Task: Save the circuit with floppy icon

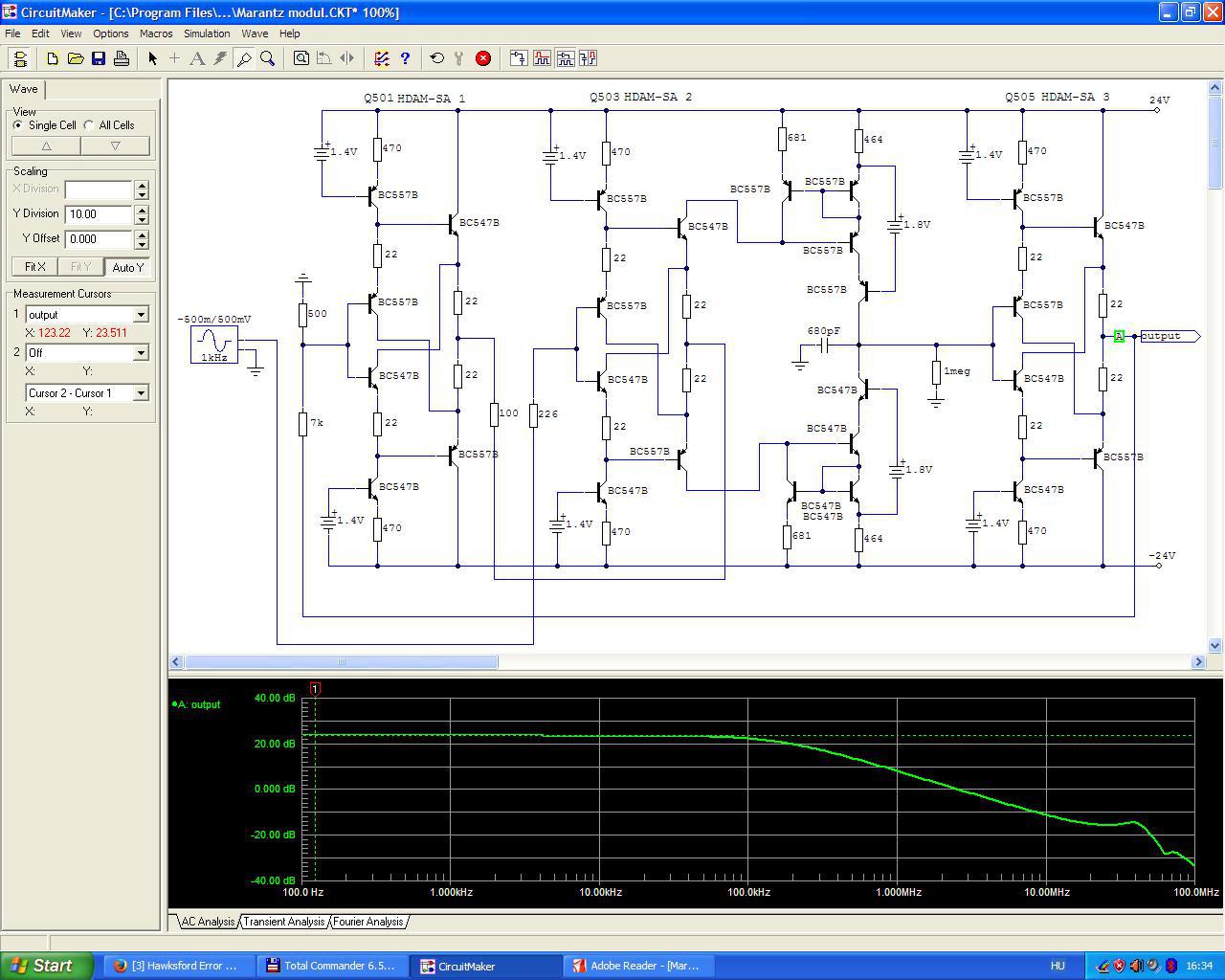Action: coord(99,58)
